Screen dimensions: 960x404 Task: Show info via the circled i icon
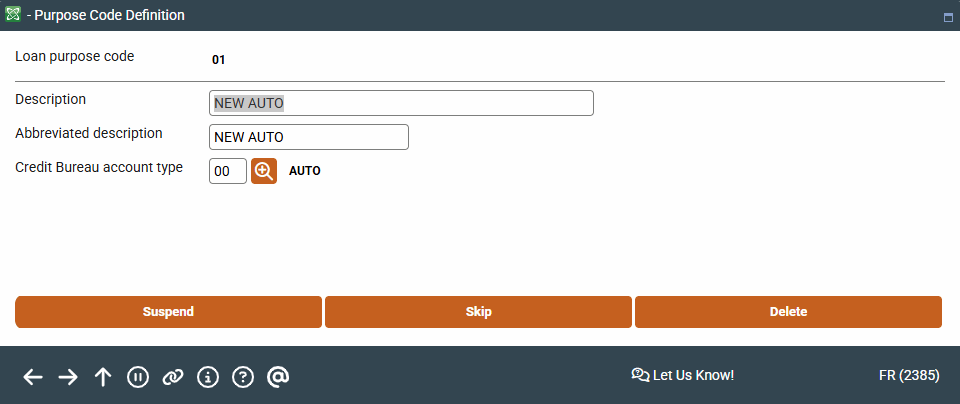click(x=208, y=376)
